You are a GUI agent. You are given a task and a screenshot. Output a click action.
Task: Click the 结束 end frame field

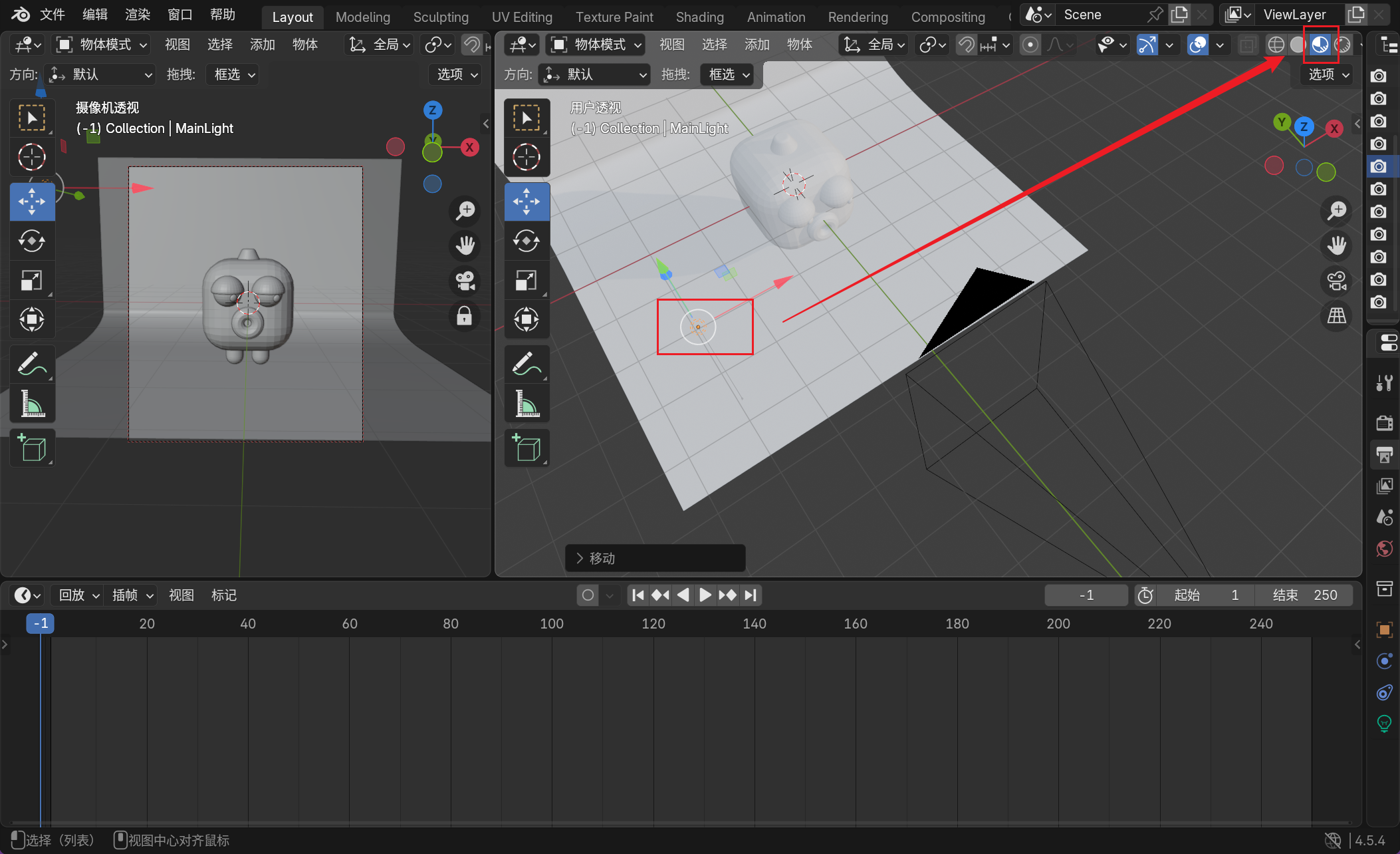pos(1304,595)
